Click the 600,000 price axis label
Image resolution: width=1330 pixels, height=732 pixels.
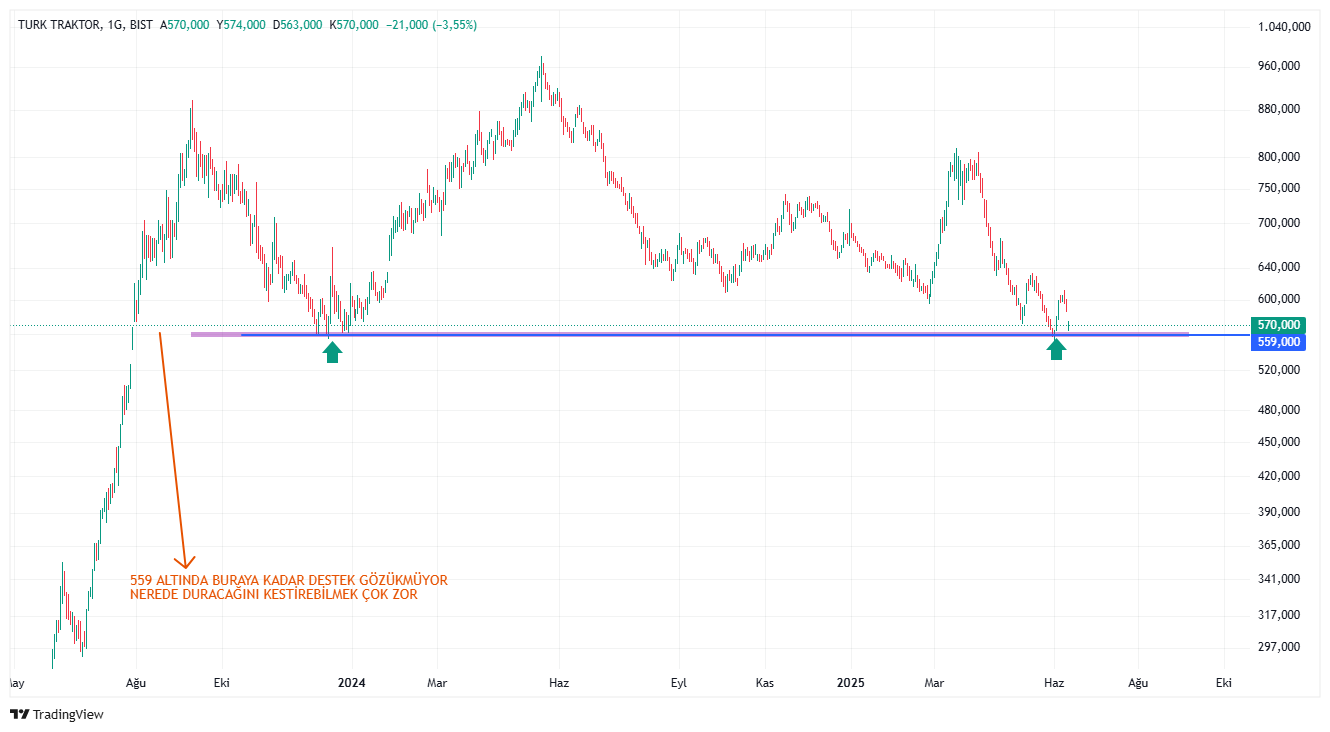pyautogui.click(x=1279, y=299)
